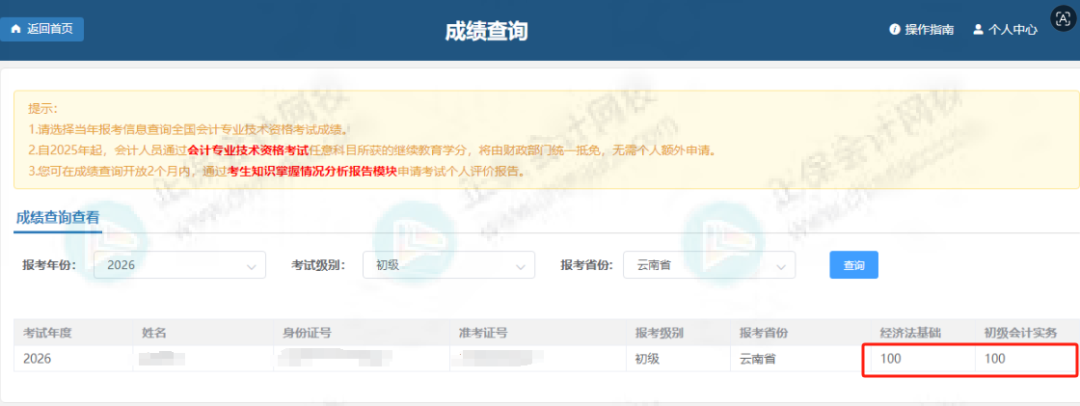1080x406 pixels.
Task: Click the 报考年份 field label
Action: click(50, 265)
